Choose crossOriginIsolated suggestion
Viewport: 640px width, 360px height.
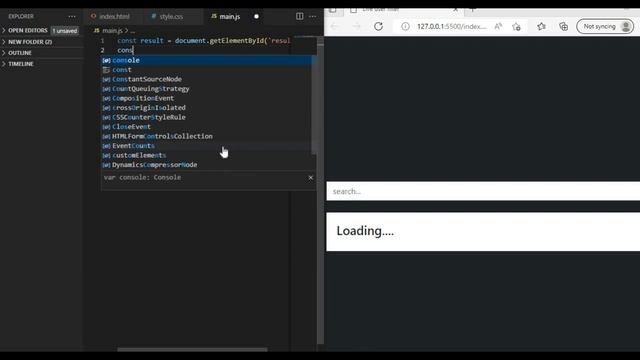206,108
